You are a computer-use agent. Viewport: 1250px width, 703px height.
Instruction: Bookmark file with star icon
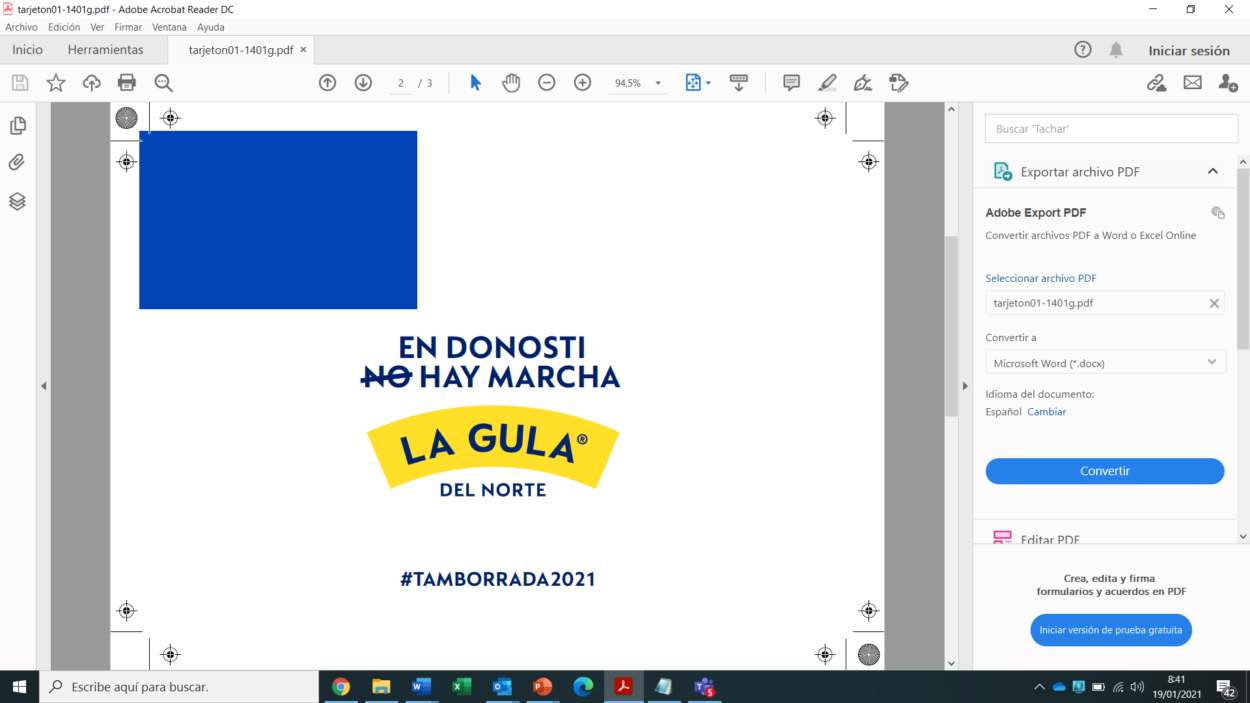pos(56,83)
